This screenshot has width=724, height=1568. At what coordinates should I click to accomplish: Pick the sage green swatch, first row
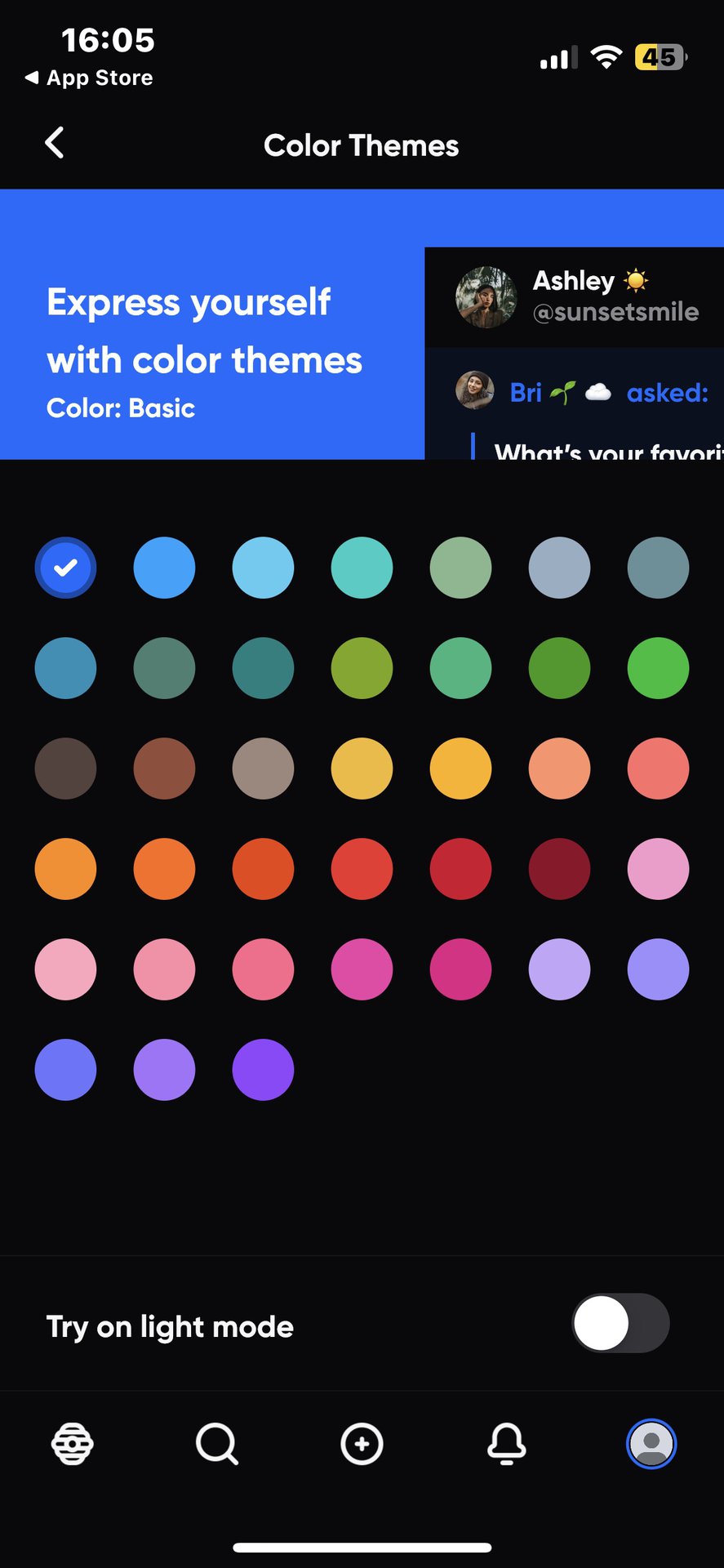460,568
